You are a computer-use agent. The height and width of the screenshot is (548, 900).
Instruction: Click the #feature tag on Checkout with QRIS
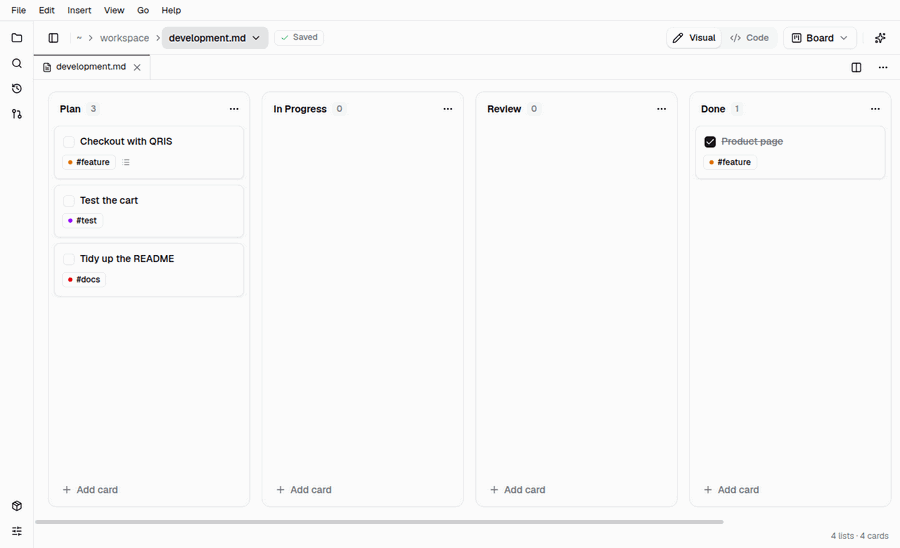coord(88,162)
